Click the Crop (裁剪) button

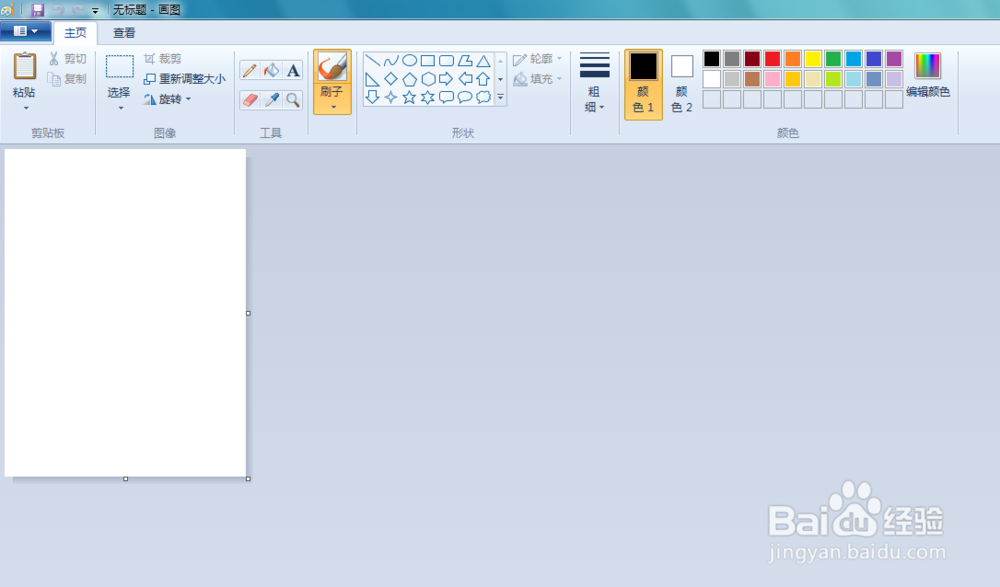tap(163, 59)
